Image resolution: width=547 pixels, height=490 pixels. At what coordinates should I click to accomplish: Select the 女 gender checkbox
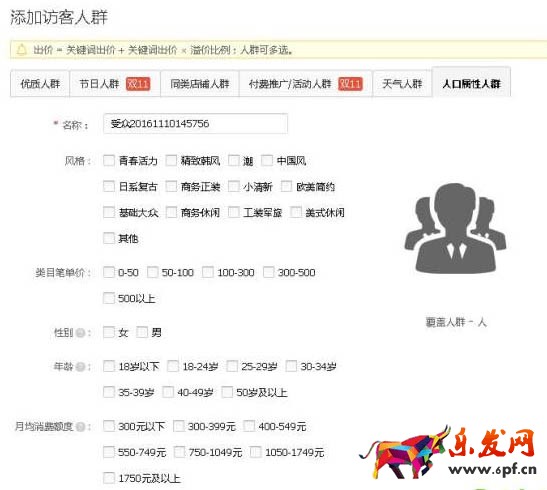(109, 332)
